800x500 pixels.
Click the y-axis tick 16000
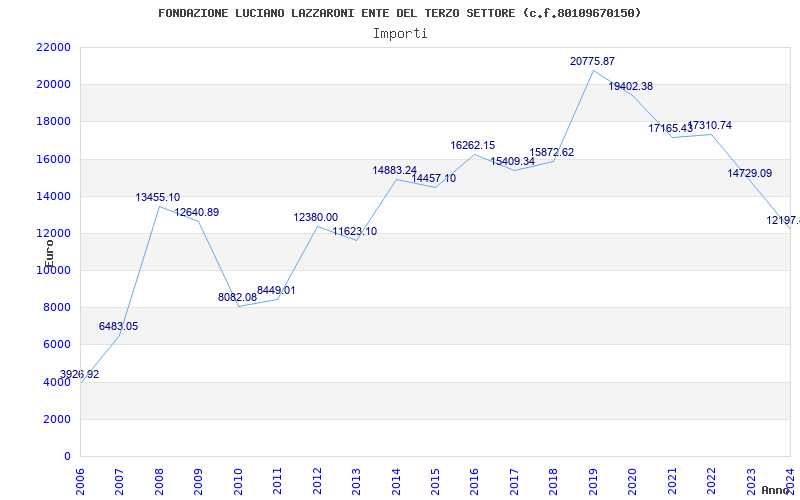pos(53,159)
